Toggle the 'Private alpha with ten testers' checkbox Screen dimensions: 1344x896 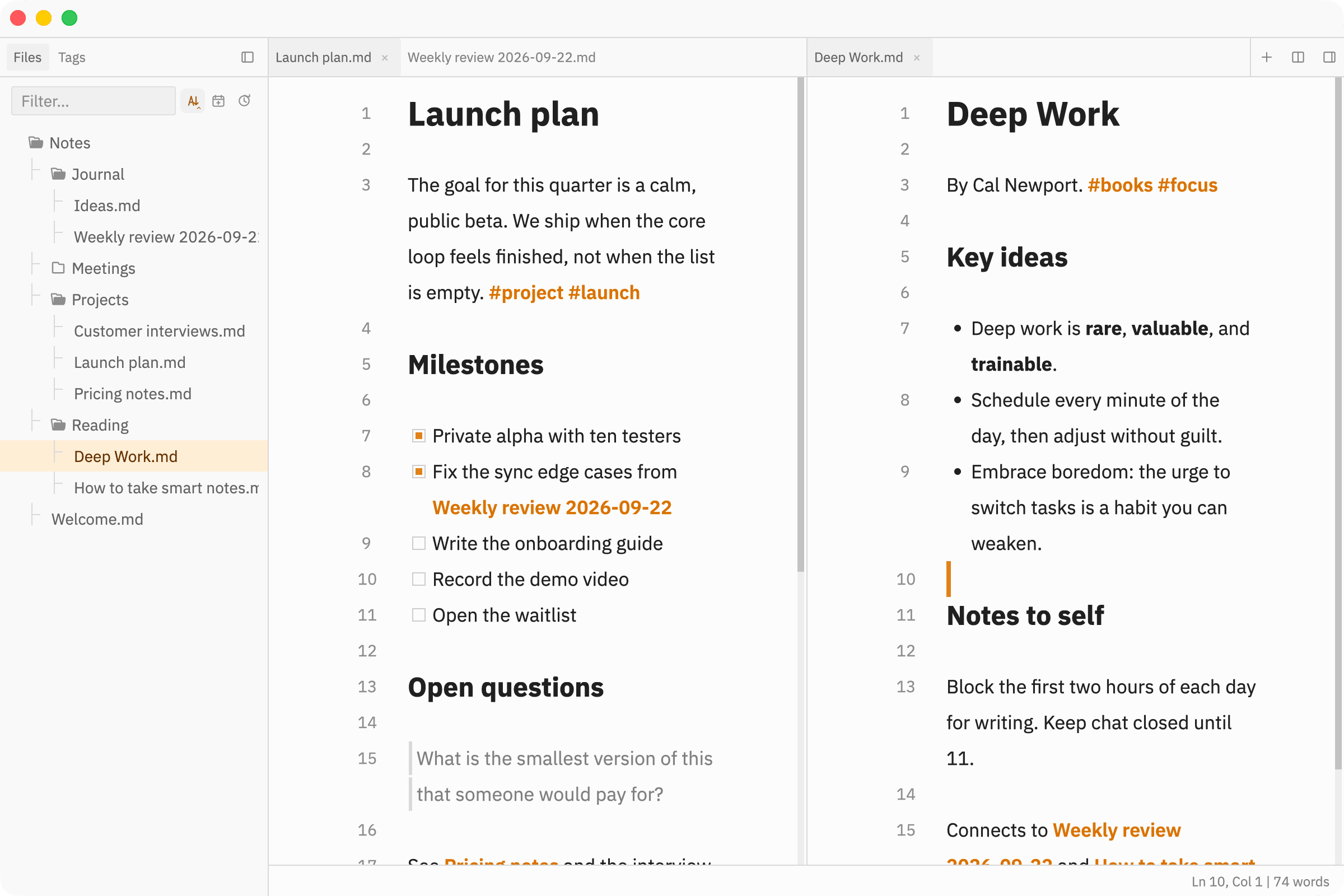419,436
